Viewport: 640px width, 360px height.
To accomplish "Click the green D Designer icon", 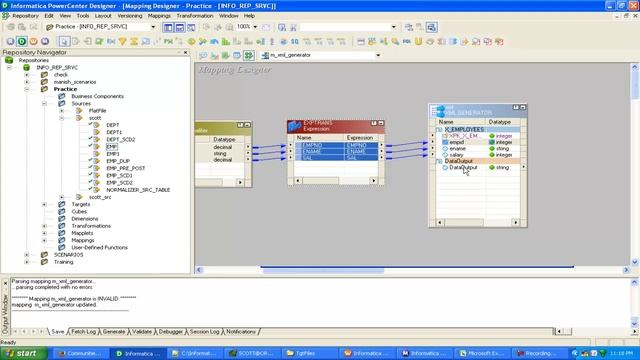I will pyautogui.click(x=22, y=41).
